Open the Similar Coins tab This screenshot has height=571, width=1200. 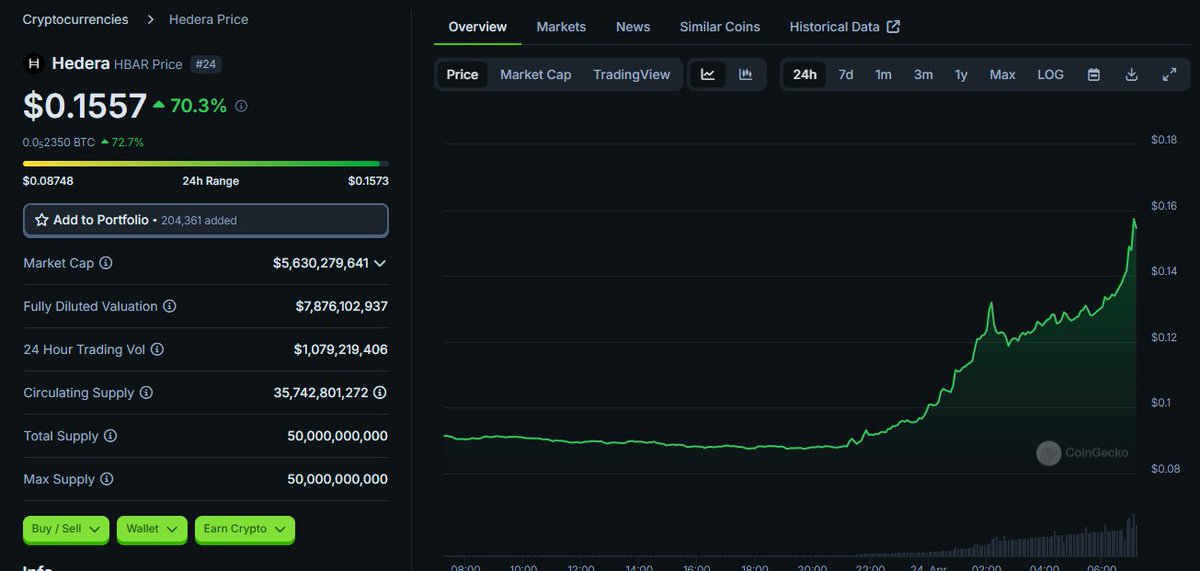coord(720,27)
